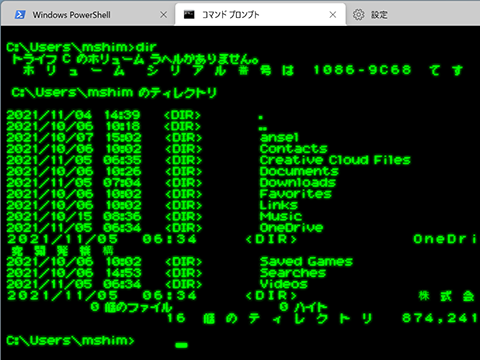The image size is (480, 360).
Task: Click the 'OneDrive' directory name
Action: coord(291,228)
